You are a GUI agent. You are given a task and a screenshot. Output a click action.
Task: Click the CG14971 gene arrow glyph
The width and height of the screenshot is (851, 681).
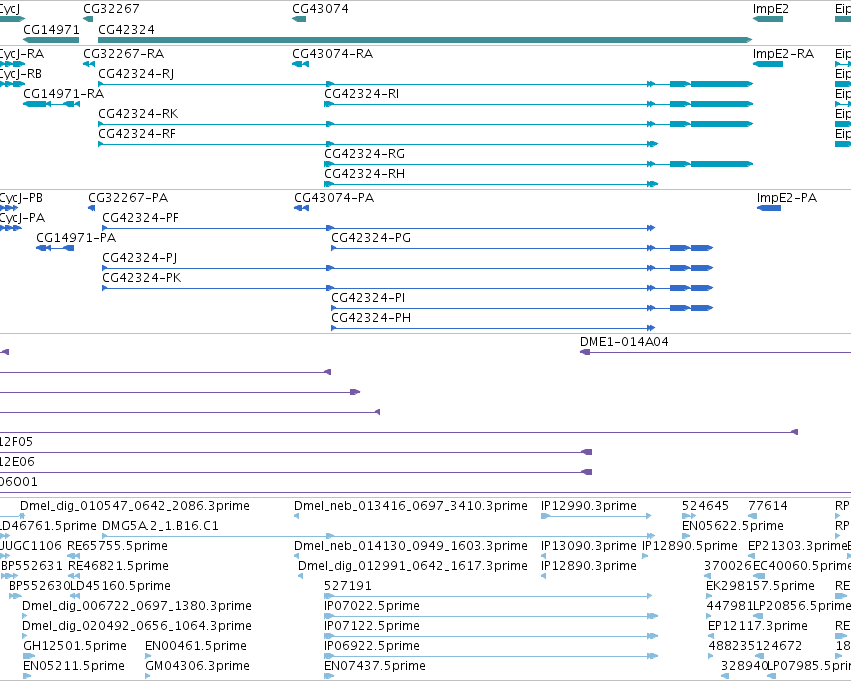point(51,40)
